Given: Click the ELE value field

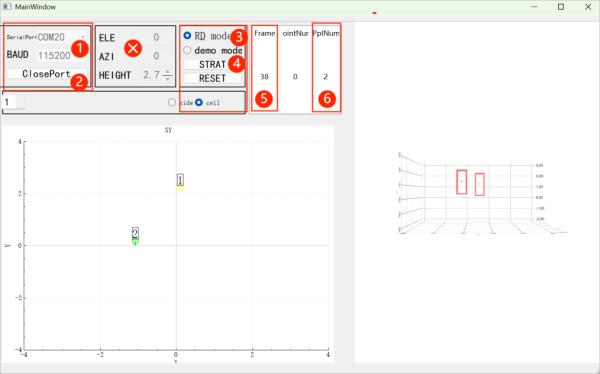Looking at the screenshot, I should coord(156,37).
